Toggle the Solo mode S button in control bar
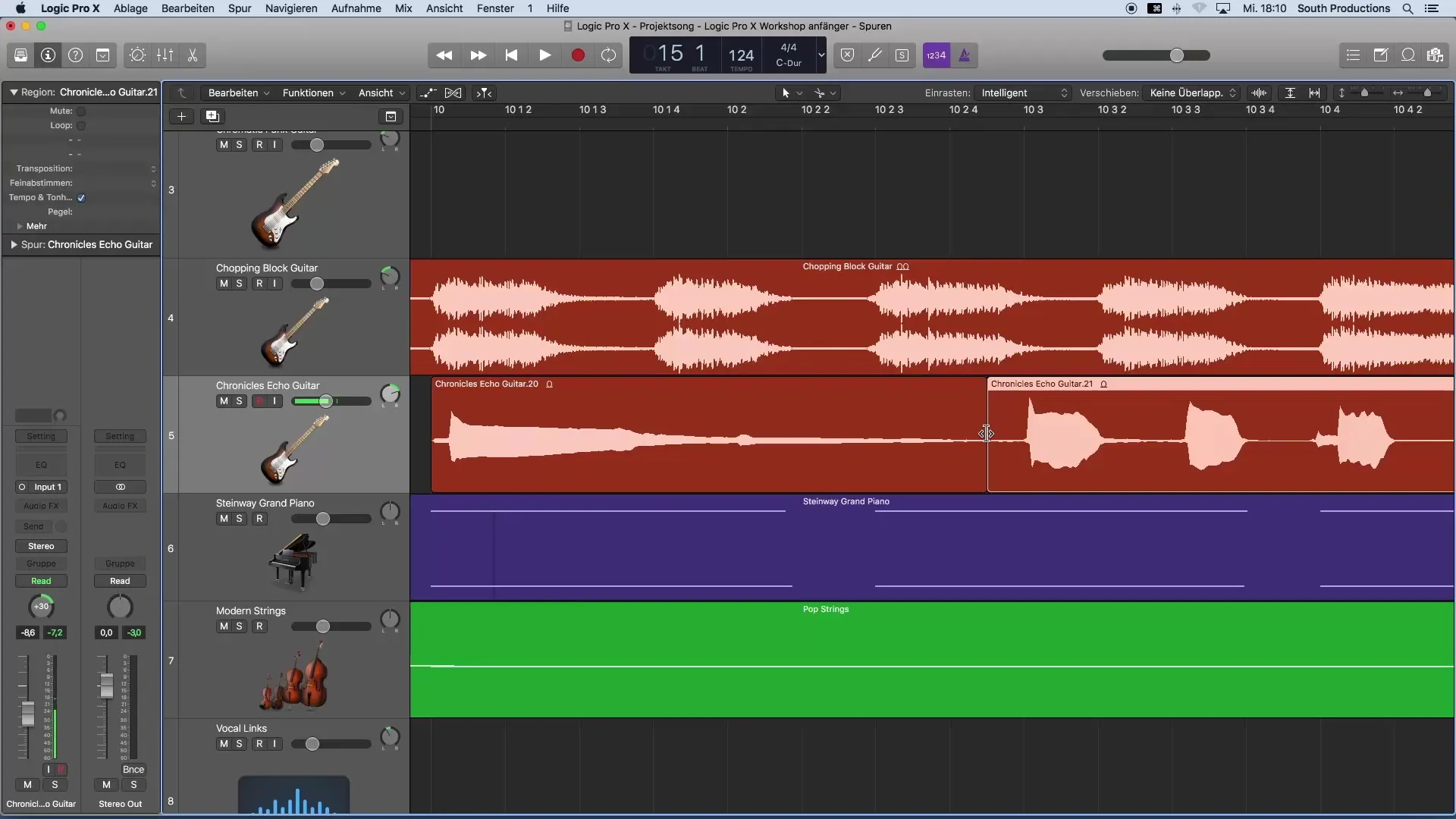 point(902,55)
